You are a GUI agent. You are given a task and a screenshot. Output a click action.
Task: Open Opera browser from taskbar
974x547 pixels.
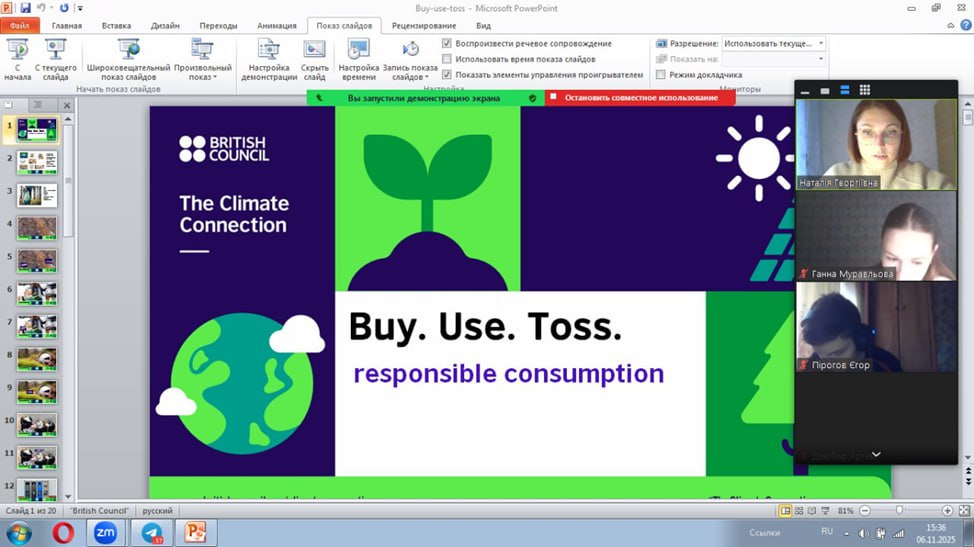tap(63, 533)
